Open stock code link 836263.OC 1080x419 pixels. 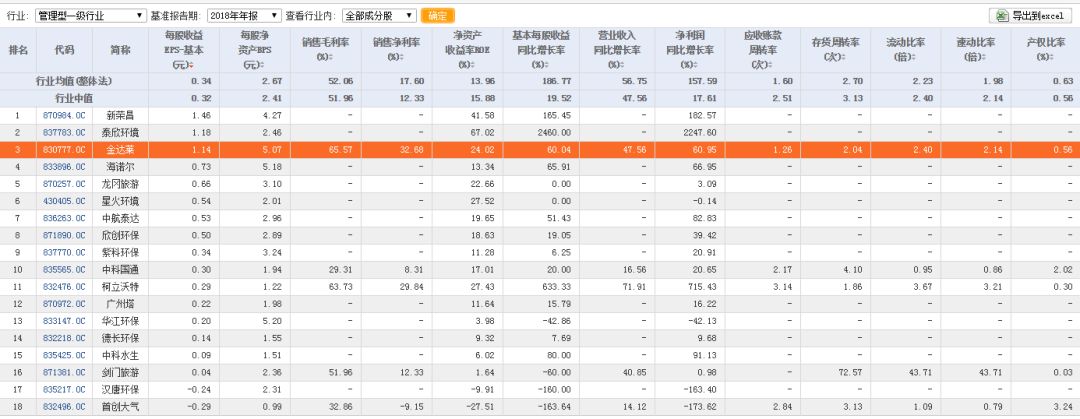(64, 218)
